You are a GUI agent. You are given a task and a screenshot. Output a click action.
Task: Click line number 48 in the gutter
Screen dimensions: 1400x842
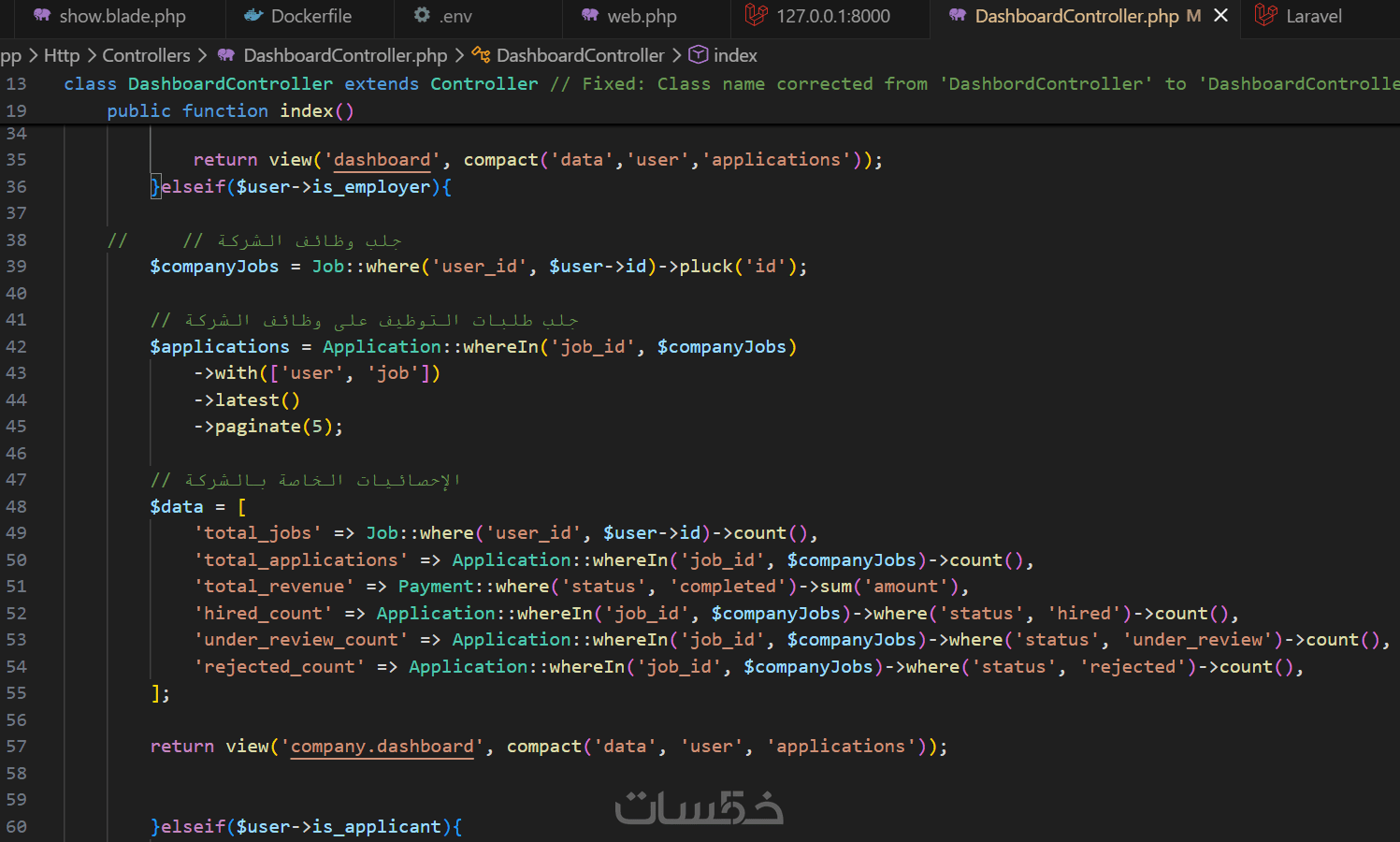point(17,506)
